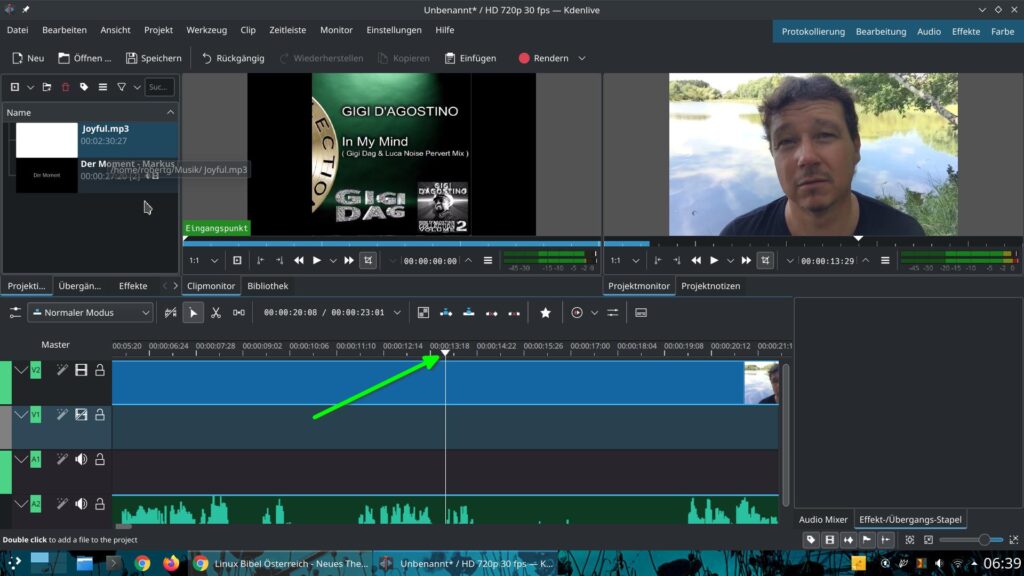Toggle V2 track target label

tap(35, 370)
